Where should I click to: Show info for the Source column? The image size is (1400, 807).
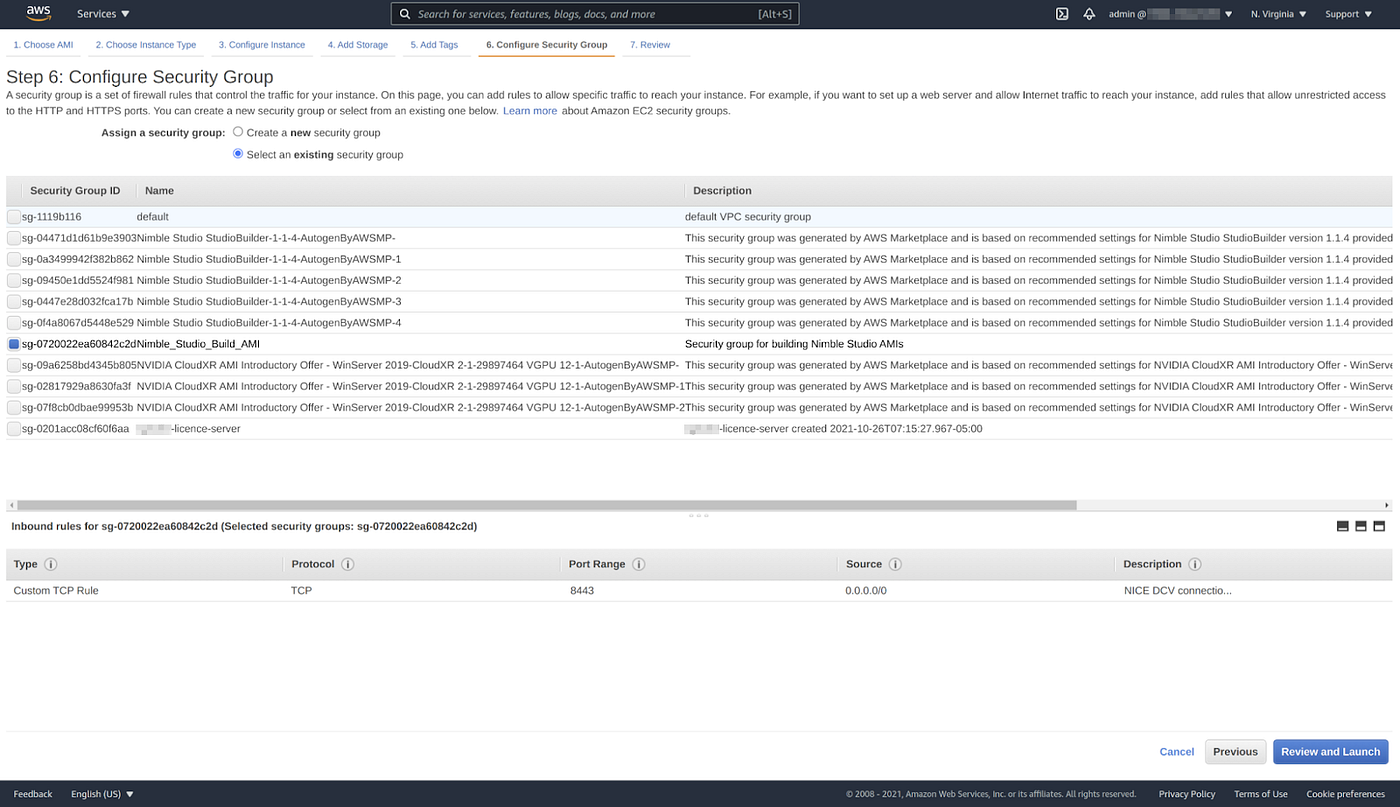click(x=895, y=564)
